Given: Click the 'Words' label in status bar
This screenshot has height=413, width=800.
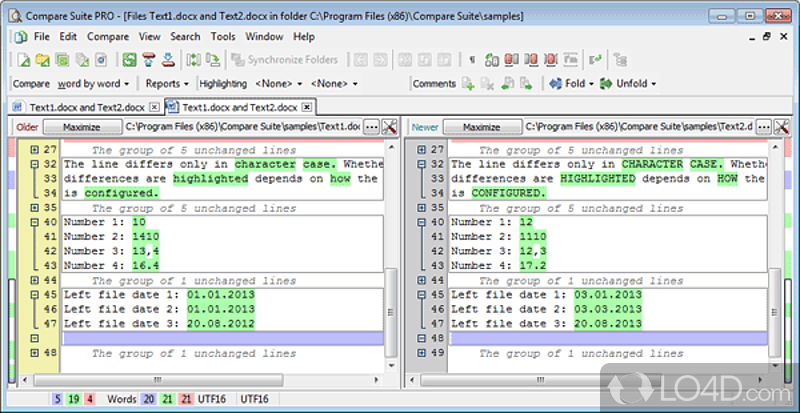Looking at the screenshot, I should [121, 399].
